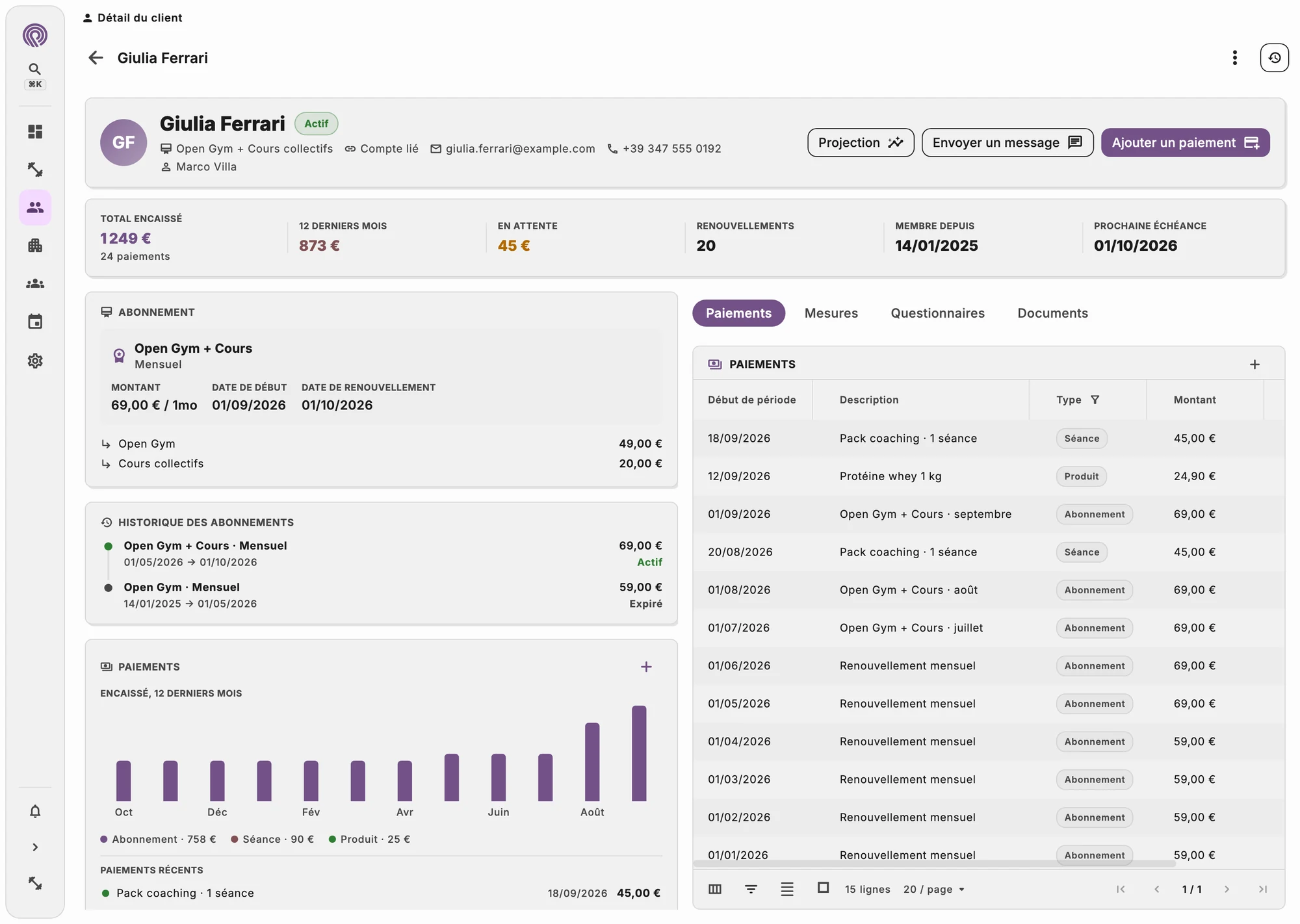The height and width of the screenshot is (924, 1300).
Task: Open the three-dot more options menu
Action: click(1234, 58)
